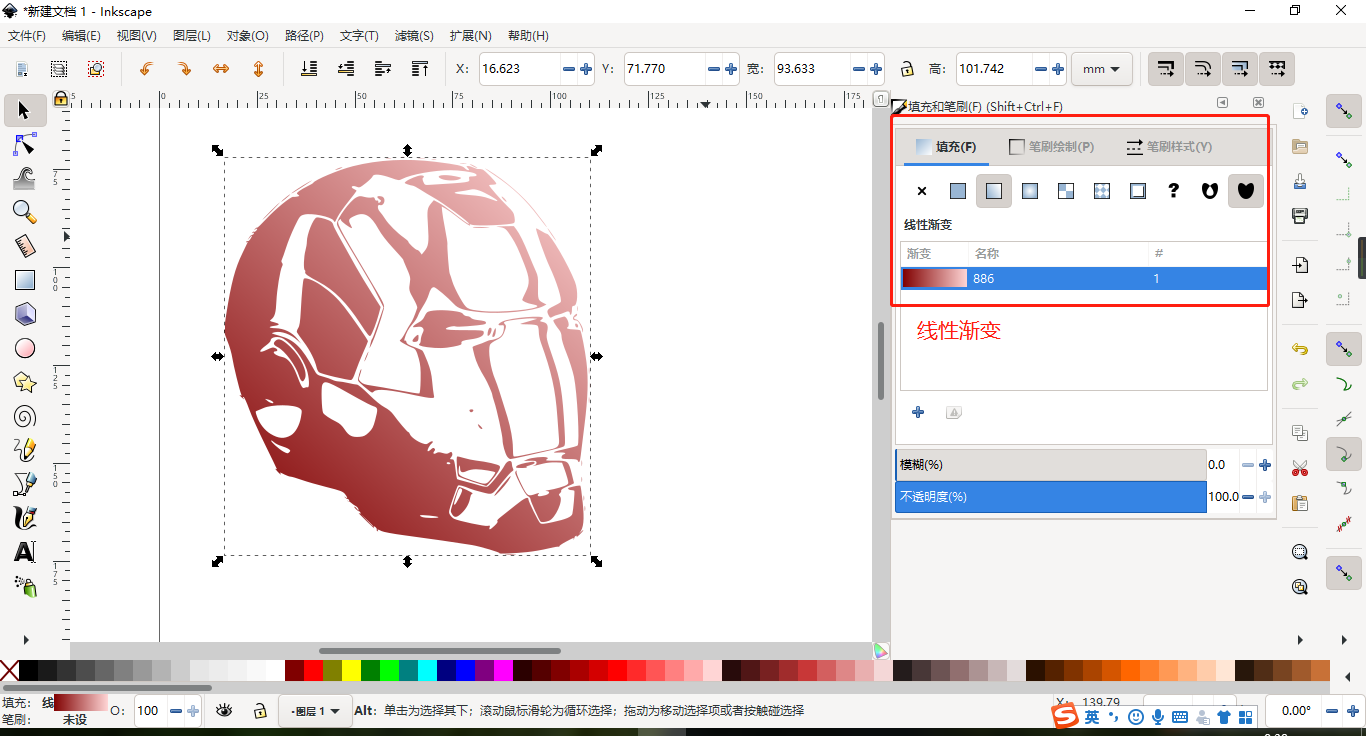
Task: Open the 滤镜(S) menu
Action: coord(413,36)
